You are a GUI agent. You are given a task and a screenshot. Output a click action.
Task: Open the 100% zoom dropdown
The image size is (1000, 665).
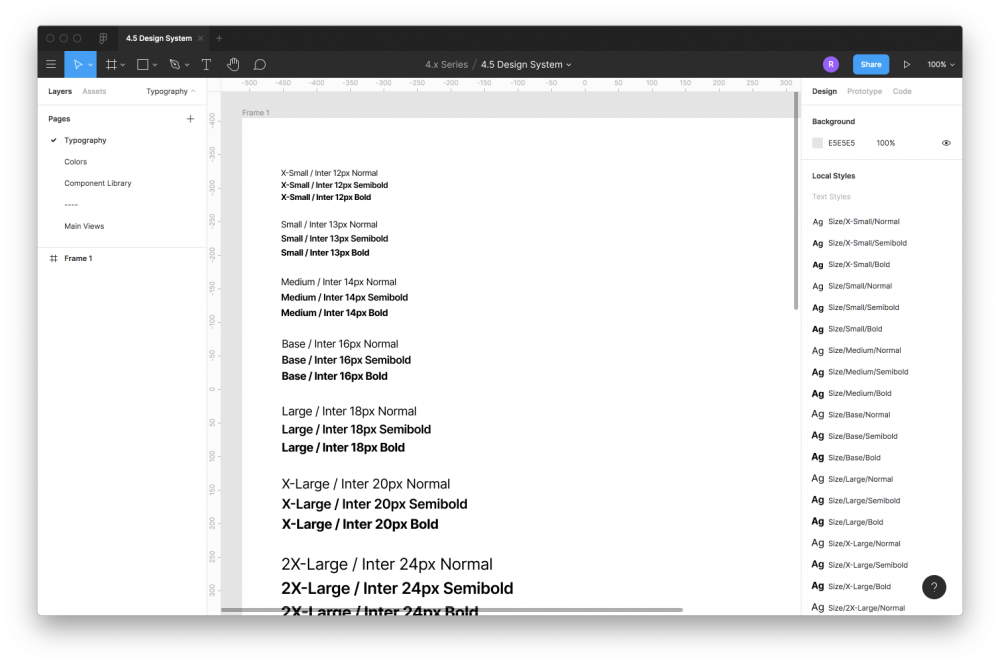(x=940, y=64)
